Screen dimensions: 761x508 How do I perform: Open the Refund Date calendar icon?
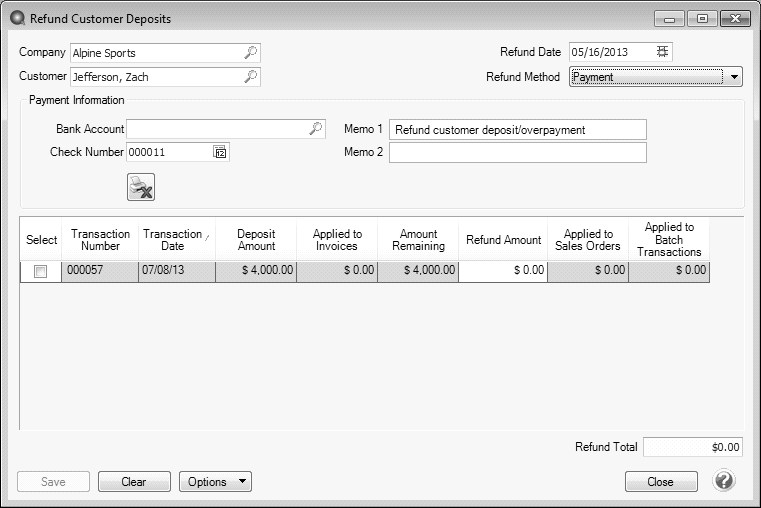[663, 52]
